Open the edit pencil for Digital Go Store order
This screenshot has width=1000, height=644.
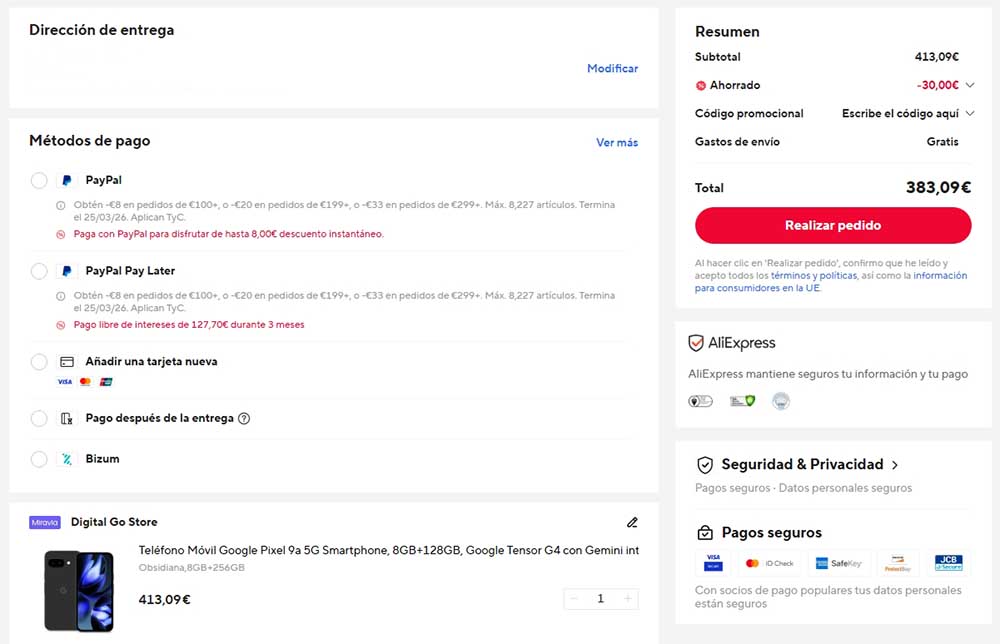pos(632,522)
